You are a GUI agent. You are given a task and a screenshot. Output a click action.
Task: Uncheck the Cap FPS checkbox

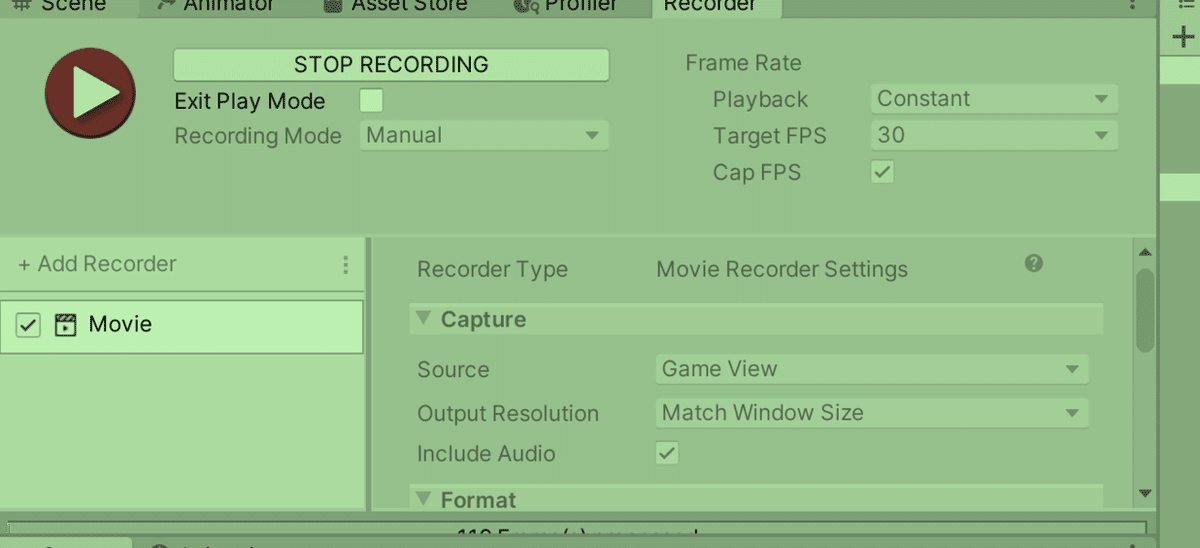coord(882,172)
